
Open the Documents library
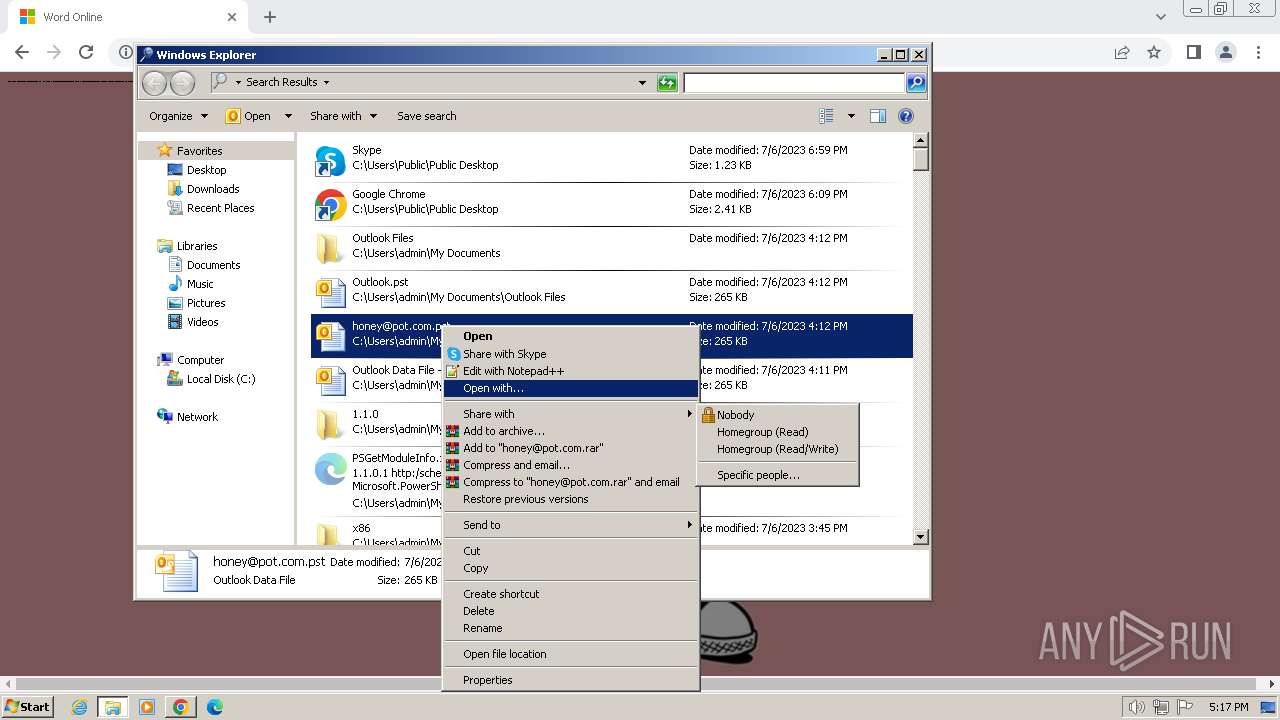(x=213, y=265)
